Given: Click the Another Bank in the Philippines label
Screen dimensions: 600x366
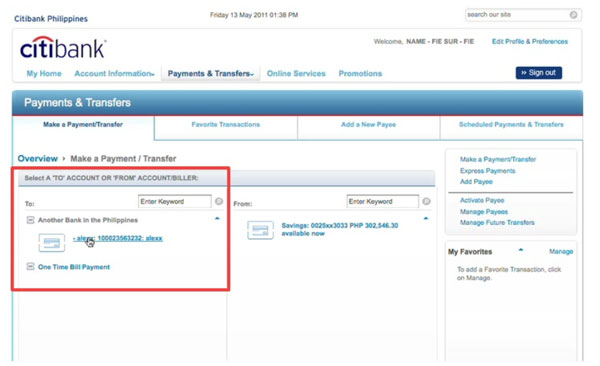Looking at the screenshot, I should point(88,220).
